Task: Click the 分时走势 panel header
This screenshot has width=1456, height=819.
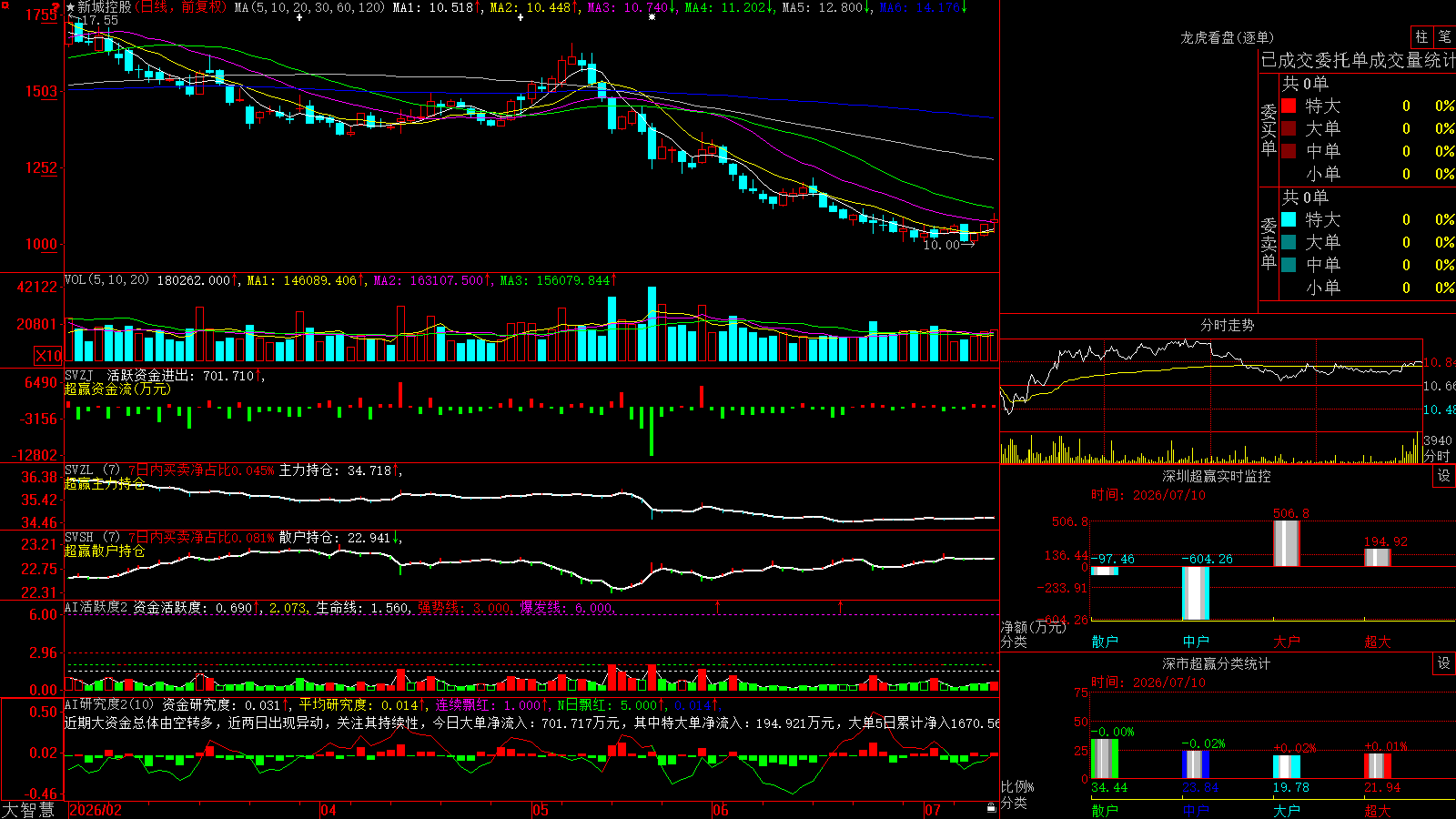Action: point(1227,325)
